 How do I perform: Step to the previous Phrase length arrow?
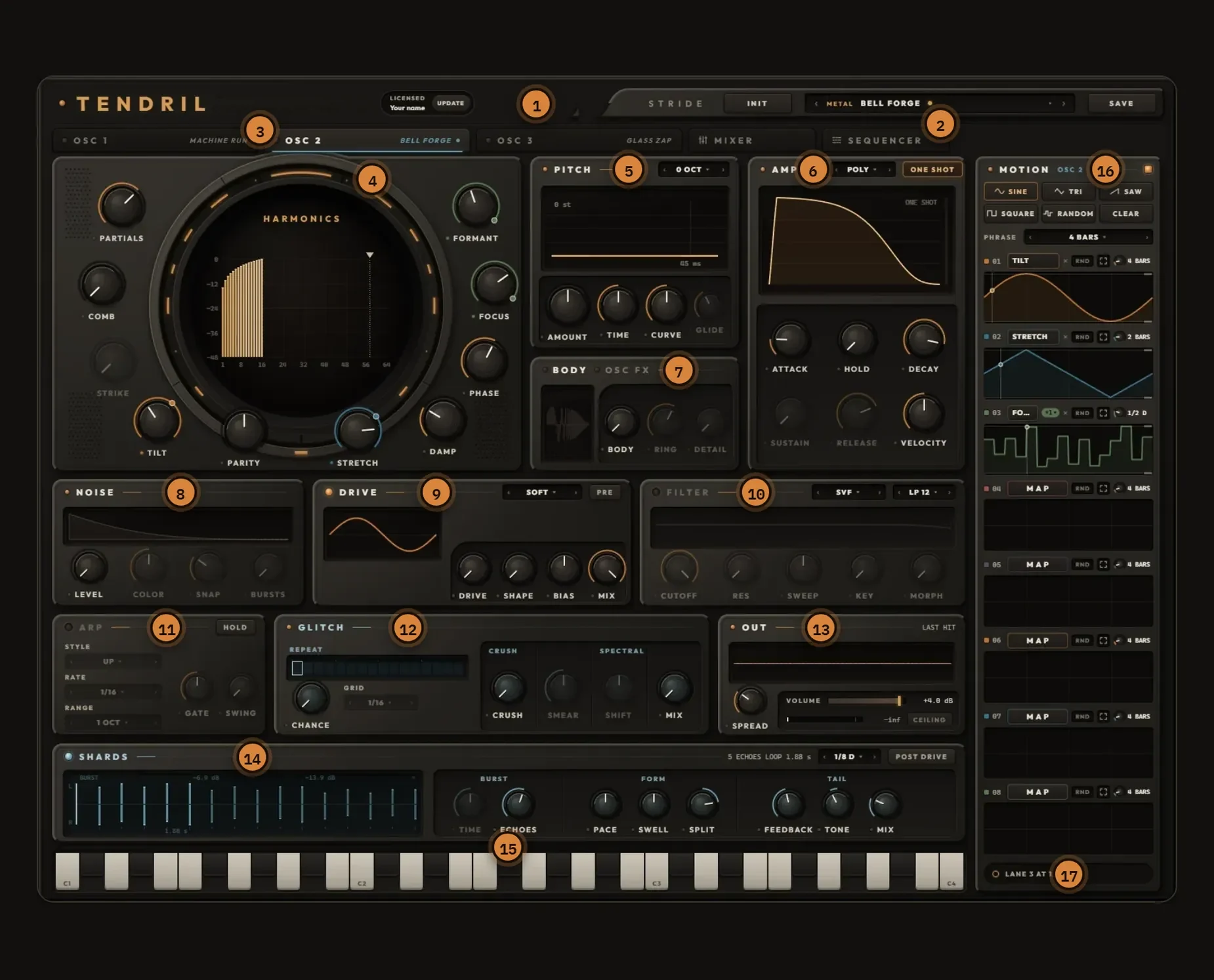tap(1030, 237)
